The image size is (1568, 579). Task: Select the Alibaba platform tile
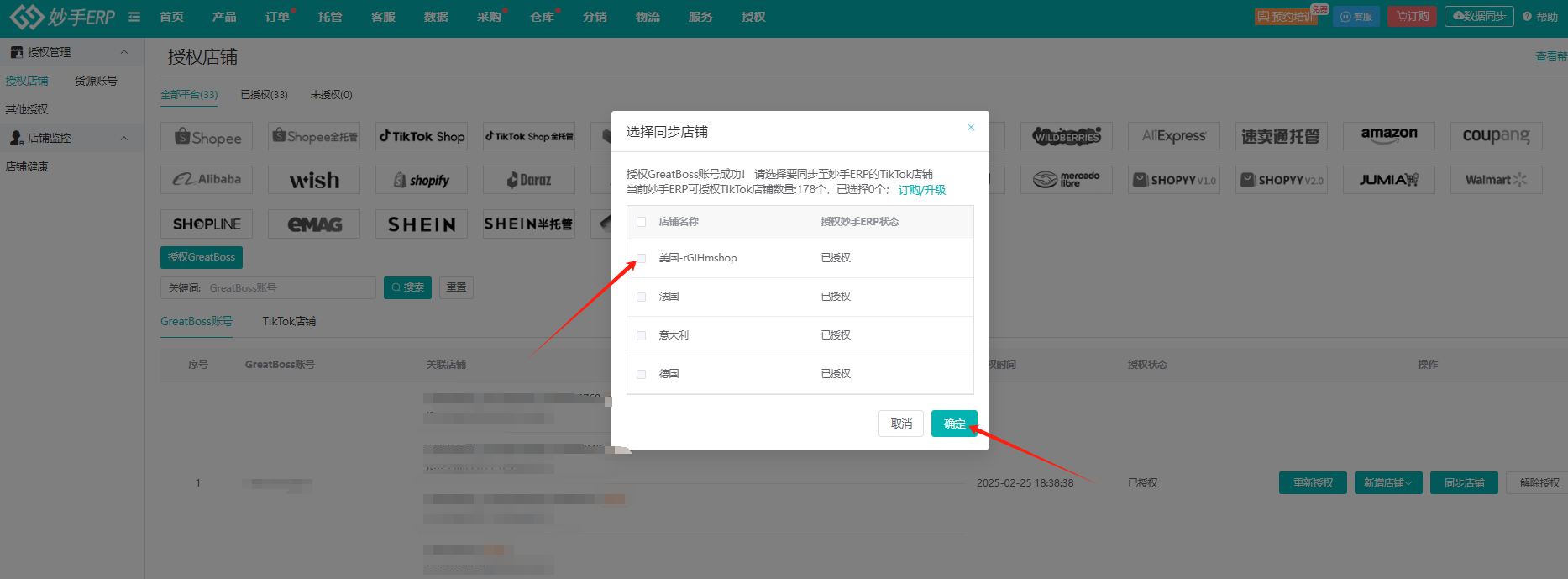click(207, 180)
